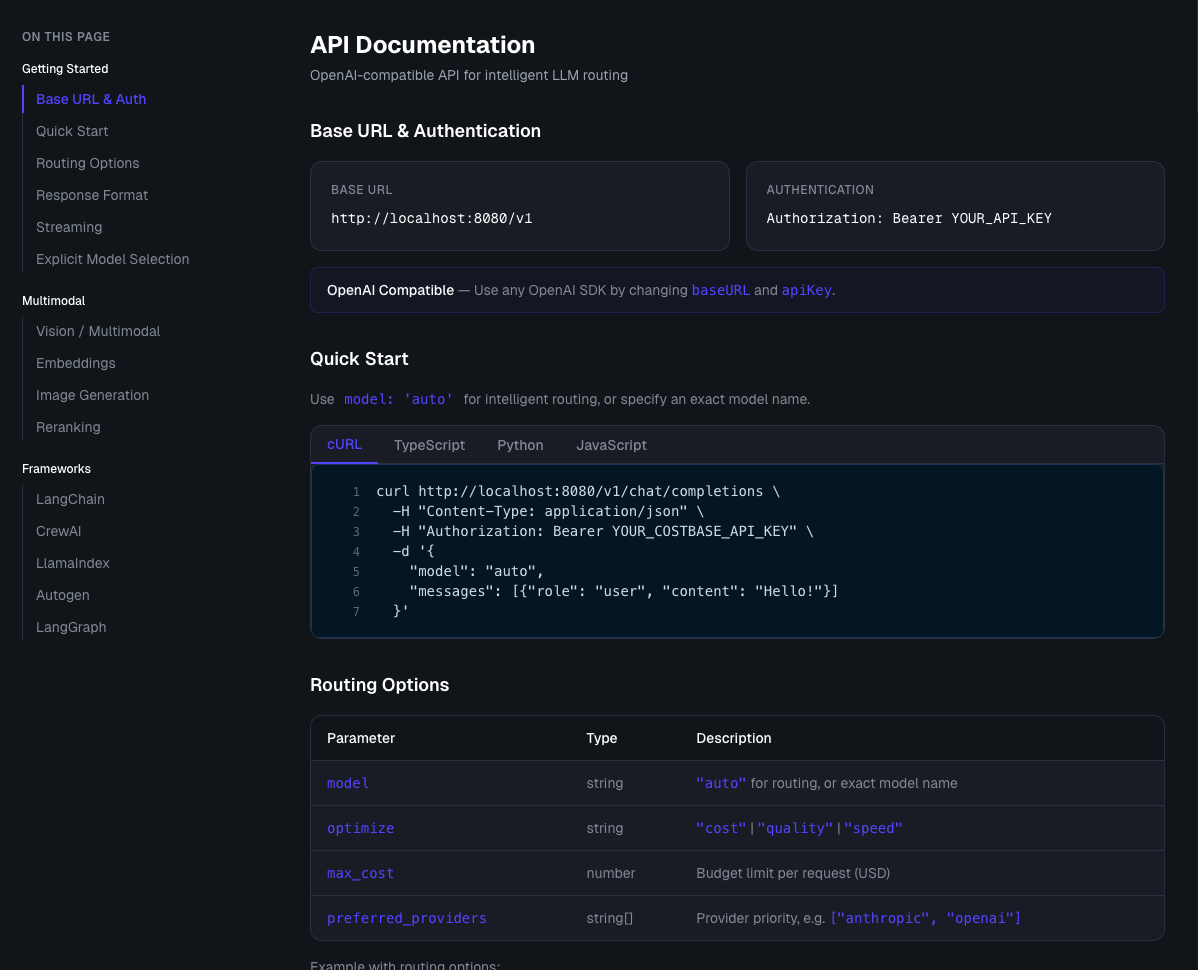Switch to the Python code tab
Image resolution: width=1198 pixels, height=970 pixels.
click(520, 445)
